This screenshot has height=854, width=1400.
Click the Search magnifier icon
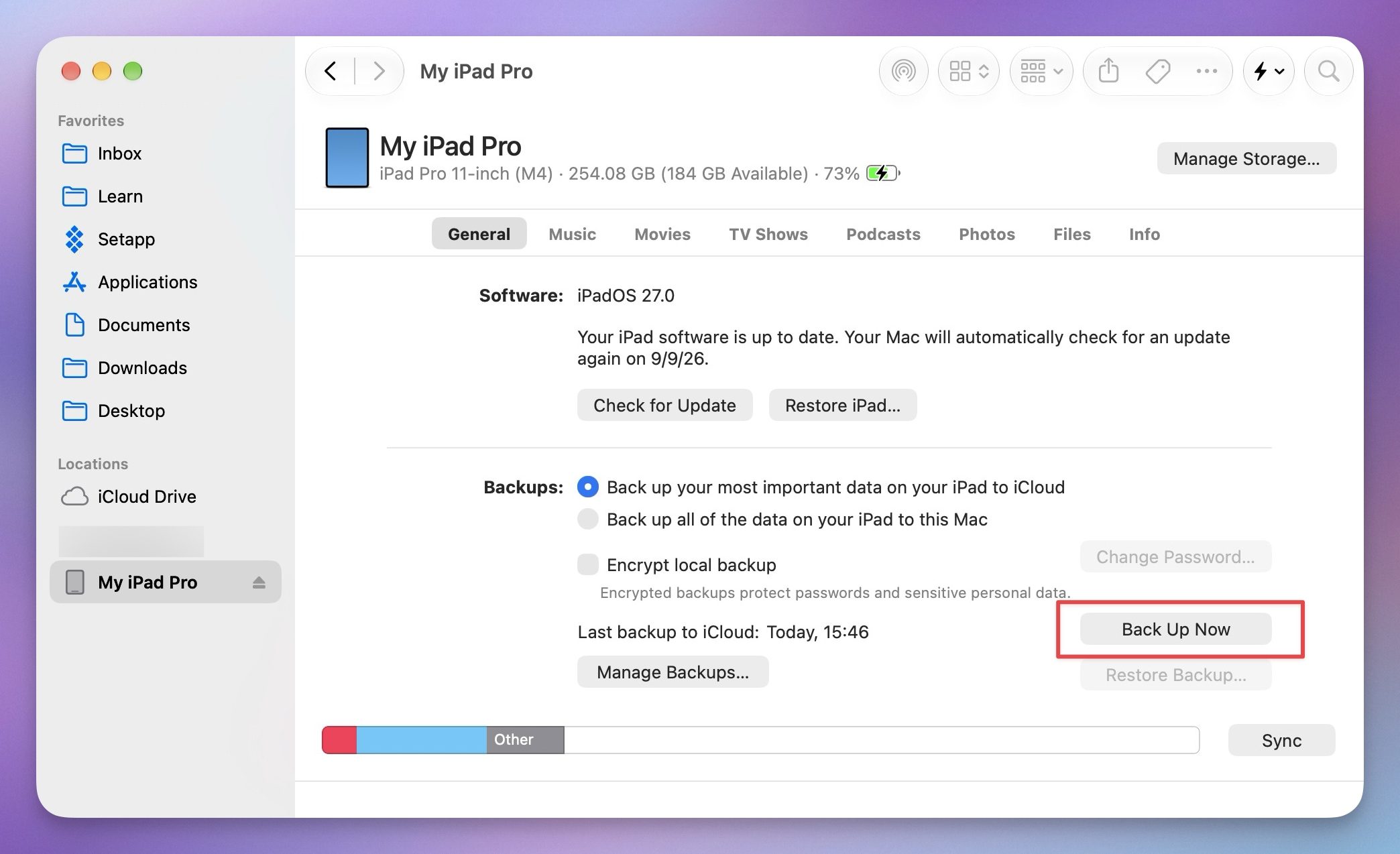tap(1328, 71)
